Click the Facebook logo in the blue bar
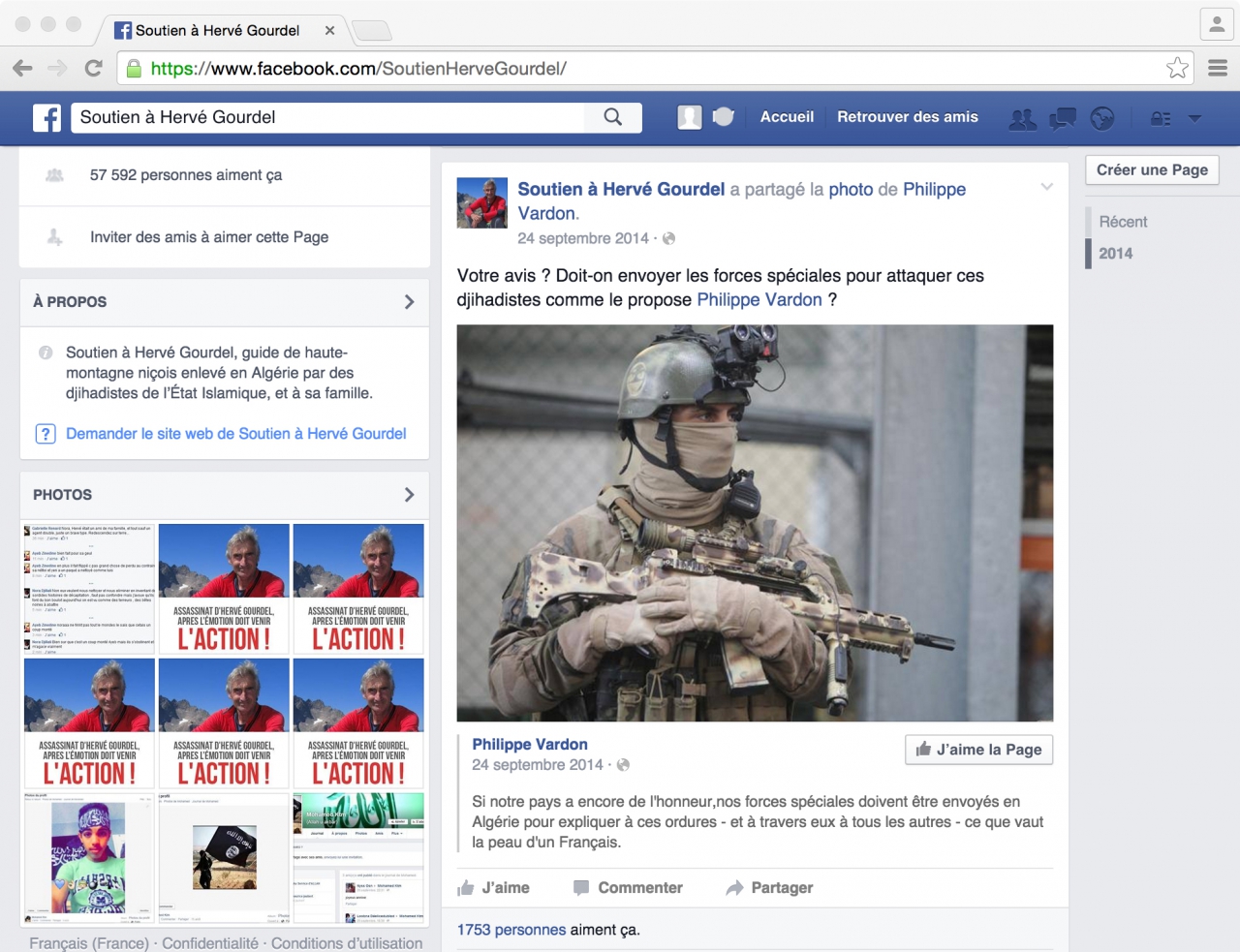The height and width of the screenshot is (952, 1240). point(46,117)
